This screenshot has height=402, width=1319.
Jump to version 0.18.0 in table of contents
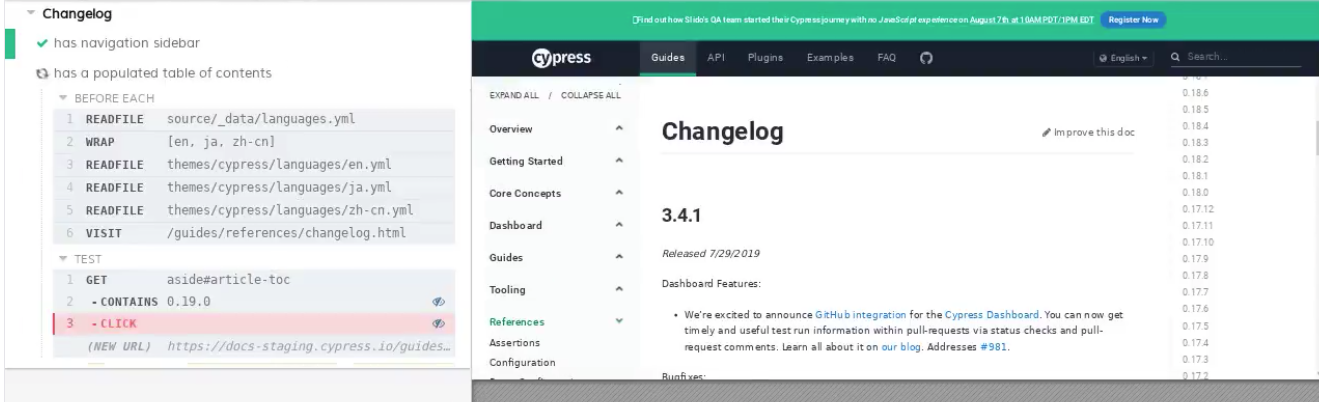pos(1195,192)
